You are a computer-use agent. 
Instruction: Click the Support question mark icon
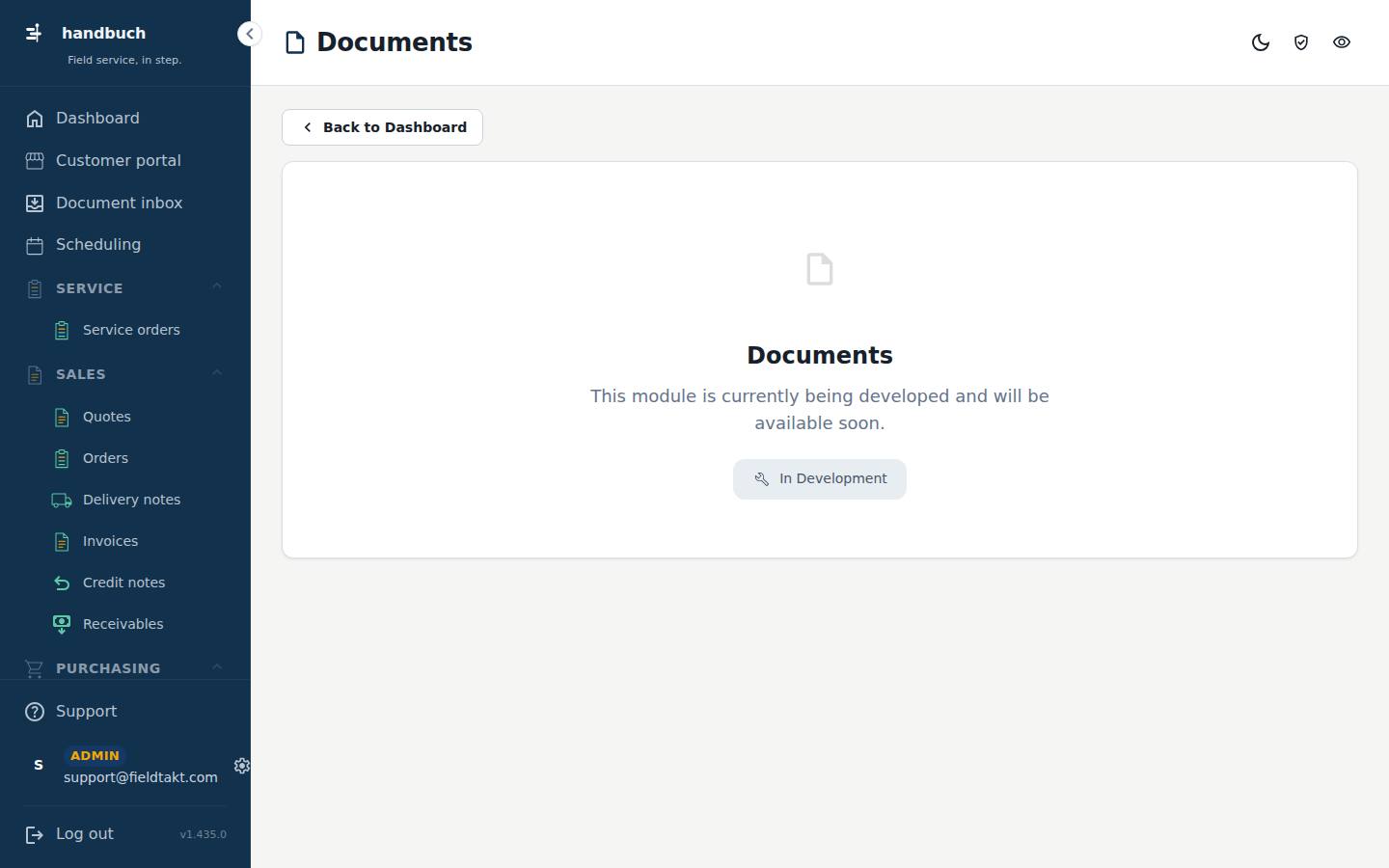point(35,712)
